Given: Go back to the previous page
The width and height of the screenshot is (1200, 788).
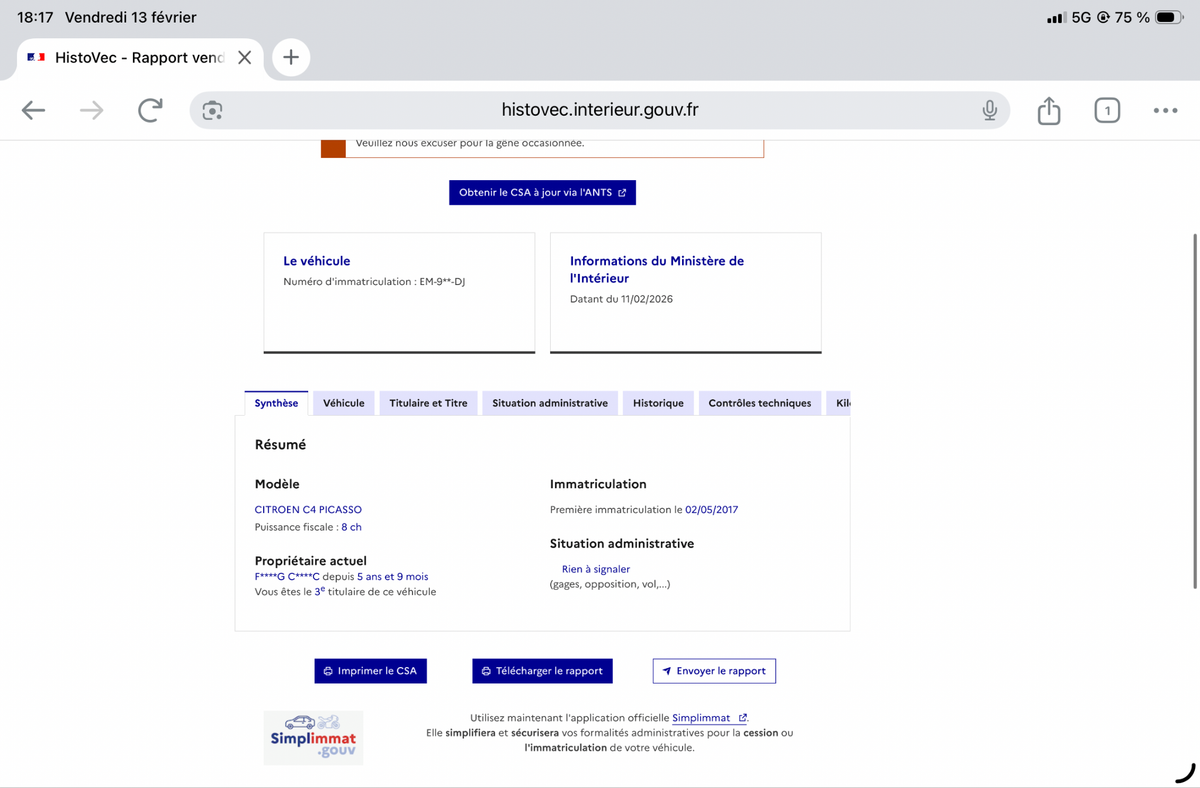Looking at the screenshot, I should click(34, 110).
